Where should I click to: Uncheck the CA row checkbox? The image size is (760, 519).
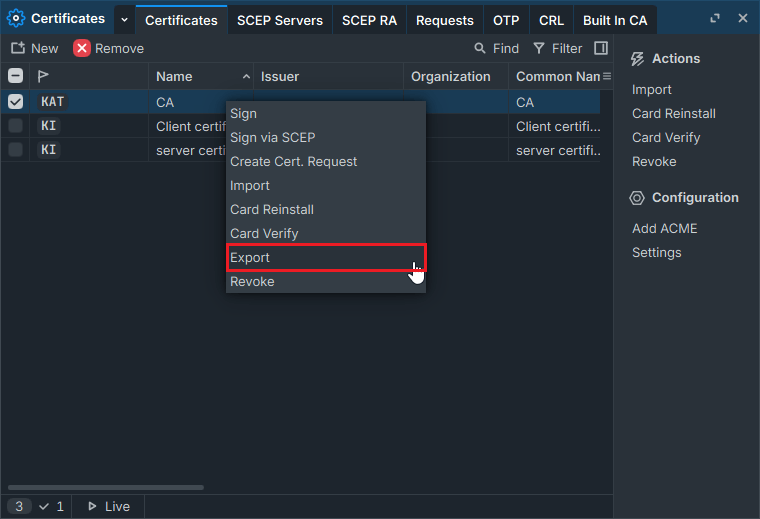pos(16,101)
